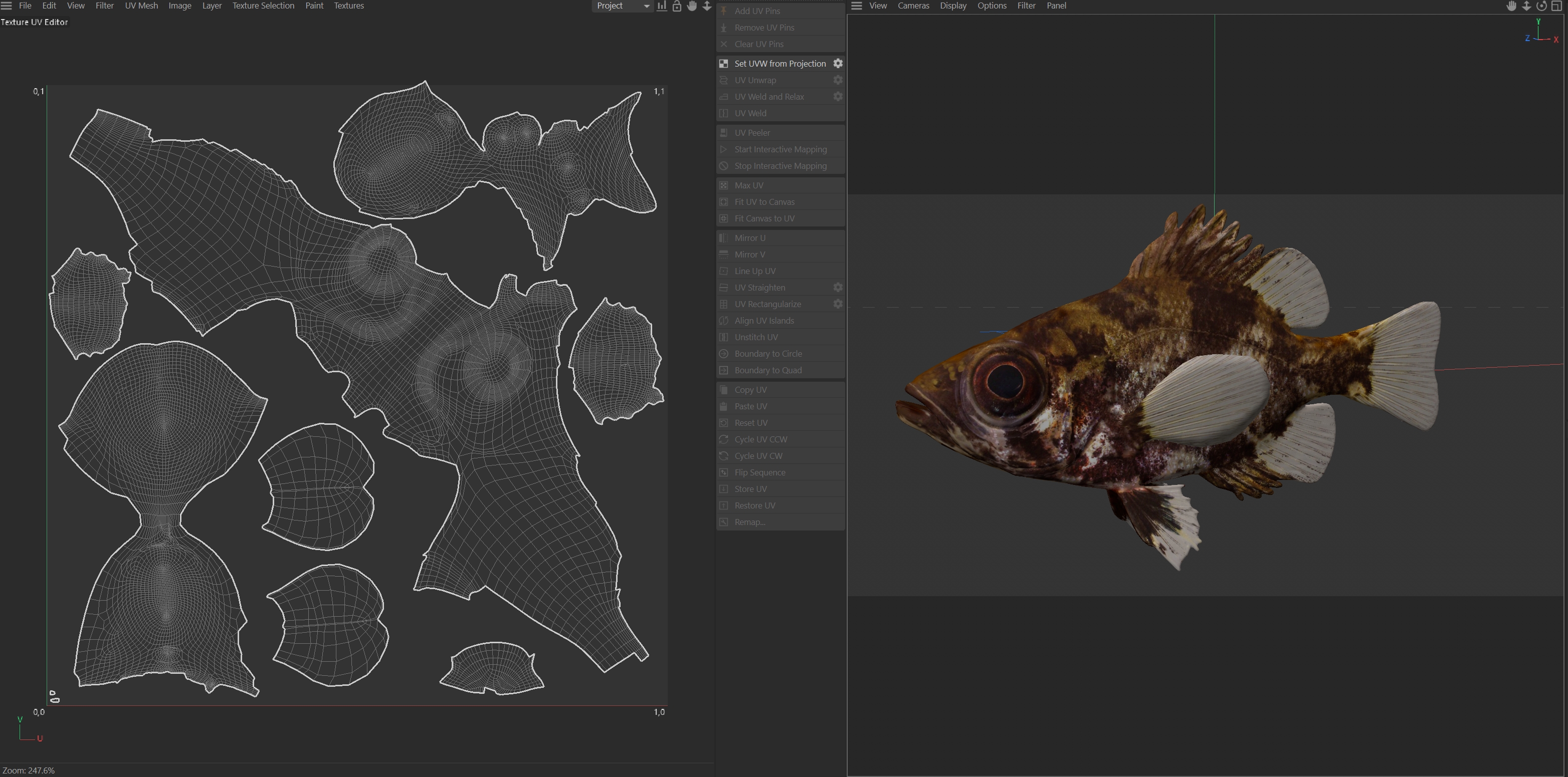Click the Boundary to Circle command

click(768, 354)
